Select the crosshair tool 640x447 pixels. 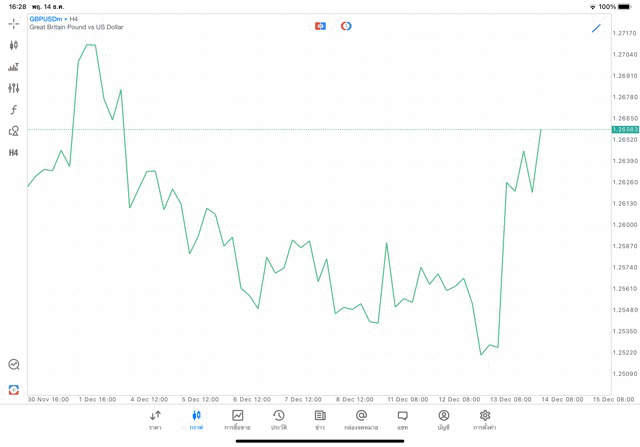tap(14, 23)
